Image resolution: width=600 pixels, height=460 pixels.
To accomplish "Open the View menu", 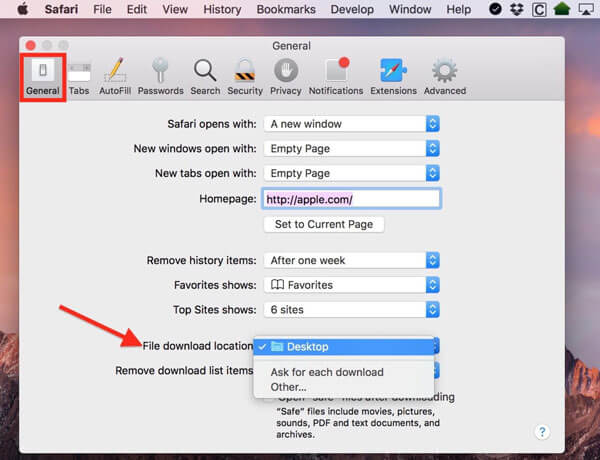I will pos(175,9).
